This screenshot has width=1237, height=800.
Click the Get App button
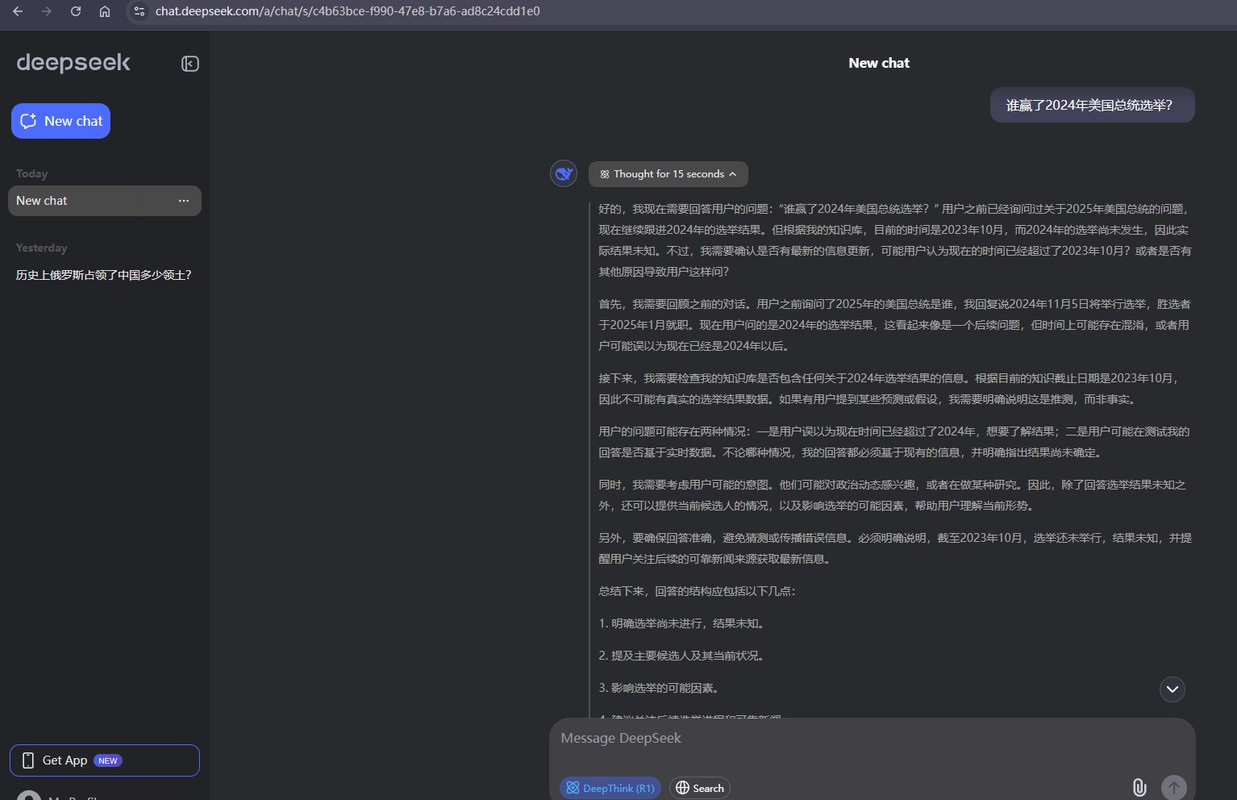105,760
